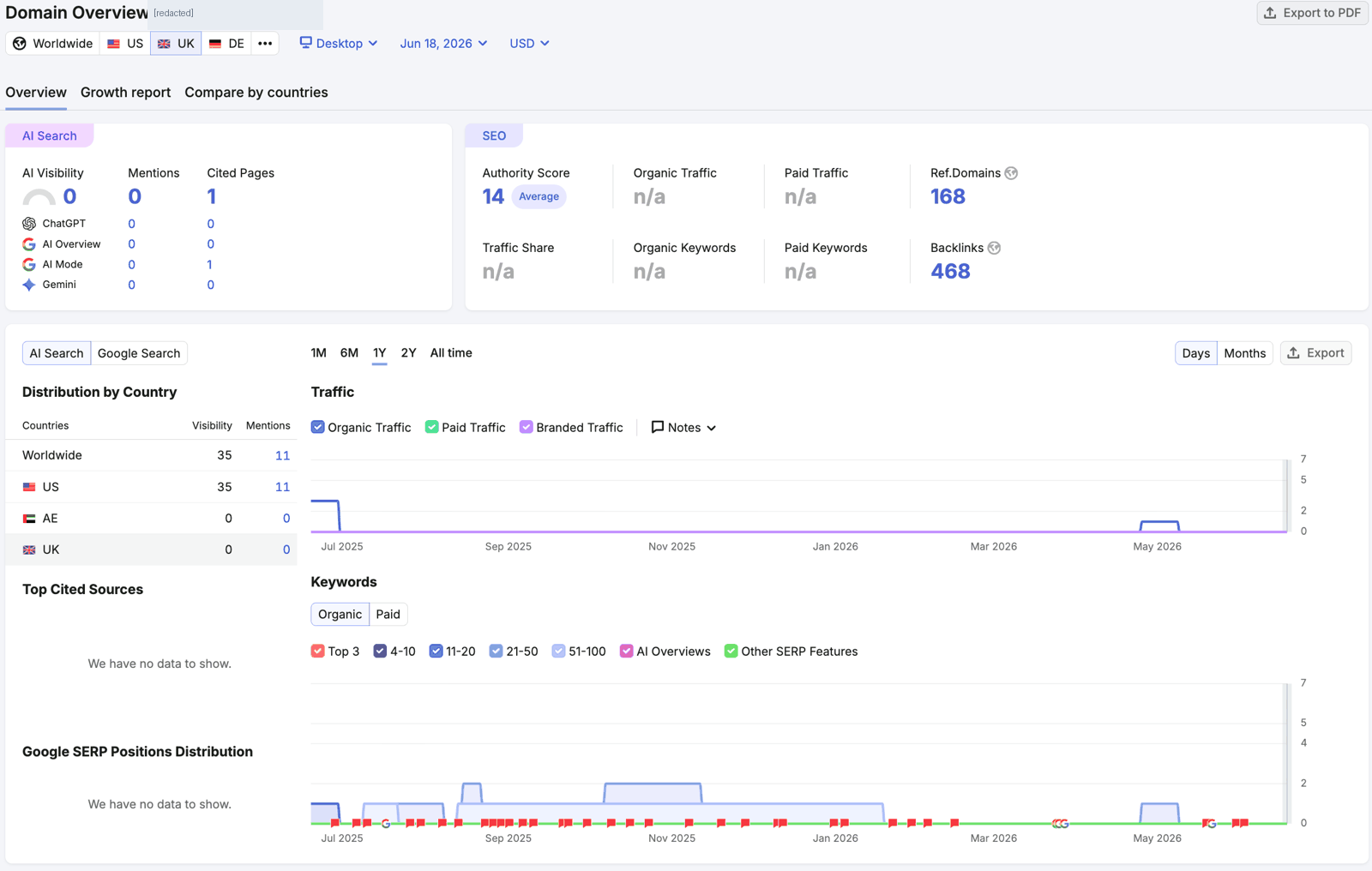
Task: Open the Jun 18, 2026 date dropdown
Action: click(443, 44)
